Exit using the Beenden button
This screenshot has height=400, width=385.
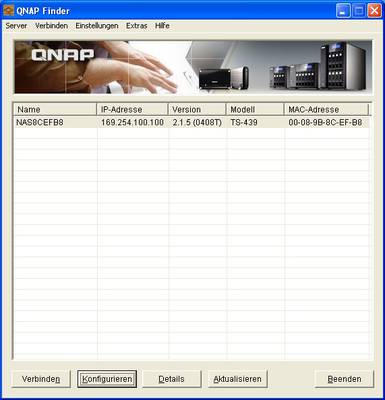tap(344, 379)
